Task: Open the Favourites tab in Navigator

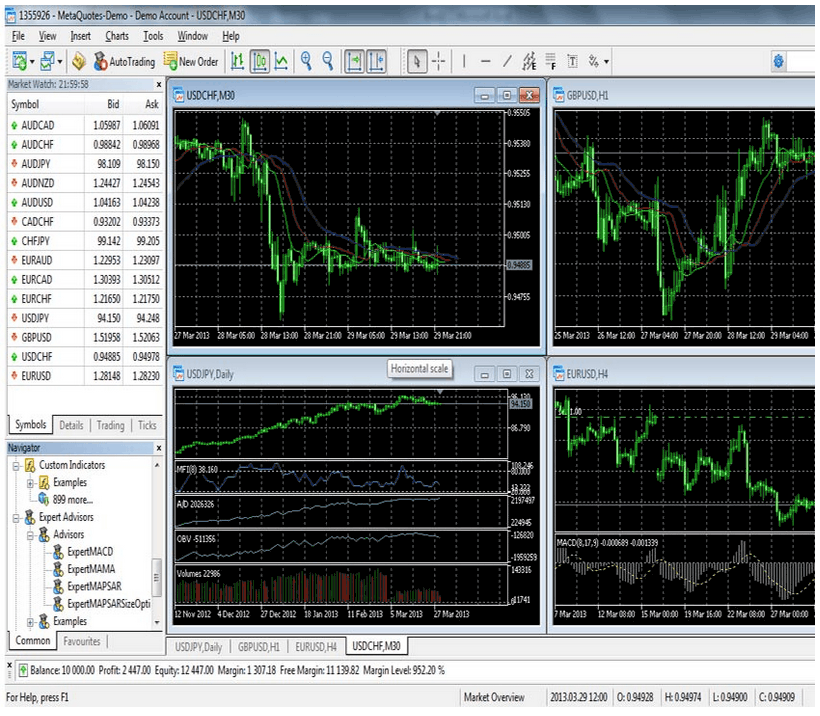Action: point(82,641)
